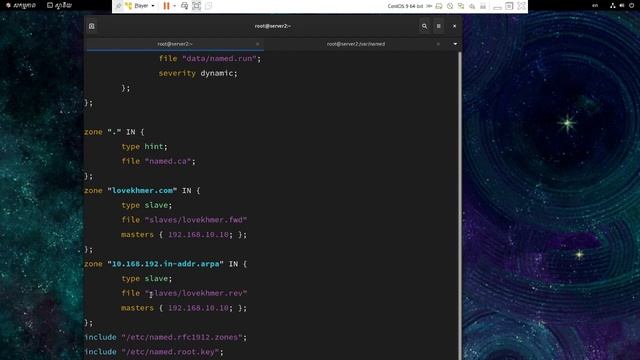640x360 pixels.
Task: Close the terminal window
Action: [454, 26]
